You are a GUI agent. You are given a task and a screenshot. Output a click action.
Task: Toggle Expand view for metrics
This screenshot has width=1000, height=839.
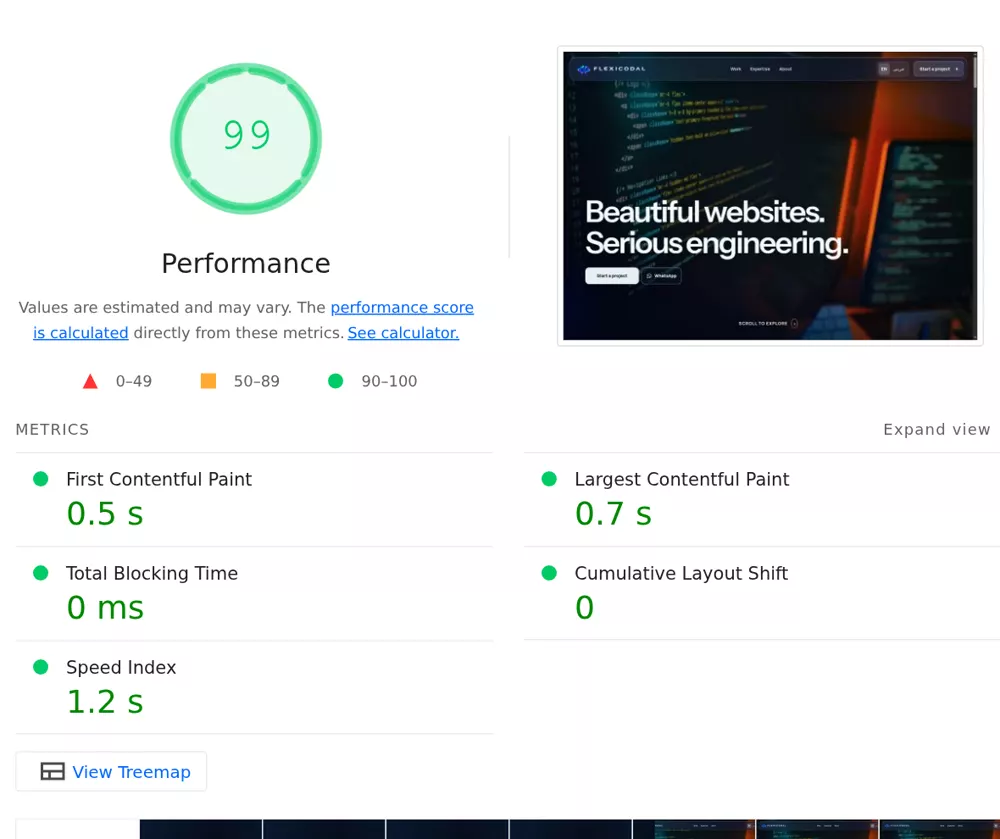pos(936,430)
